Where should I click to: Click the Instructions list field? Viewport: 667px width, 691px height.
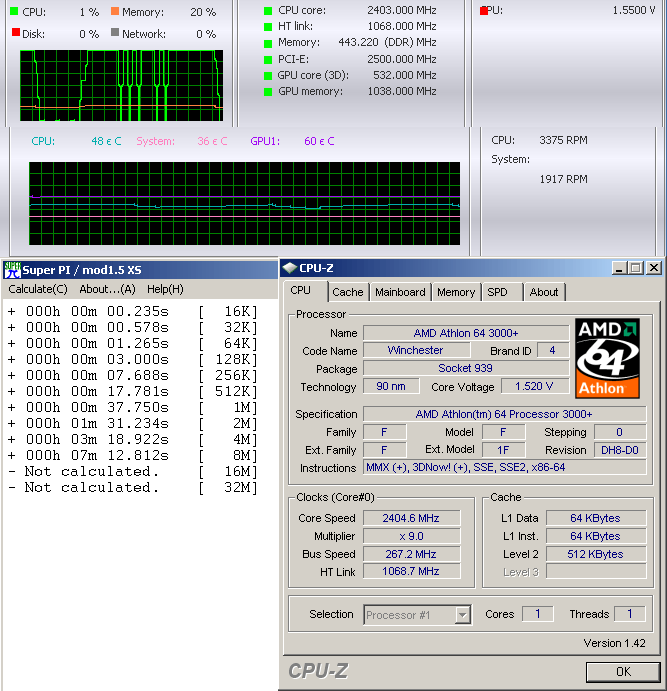(x=504, y=467)
